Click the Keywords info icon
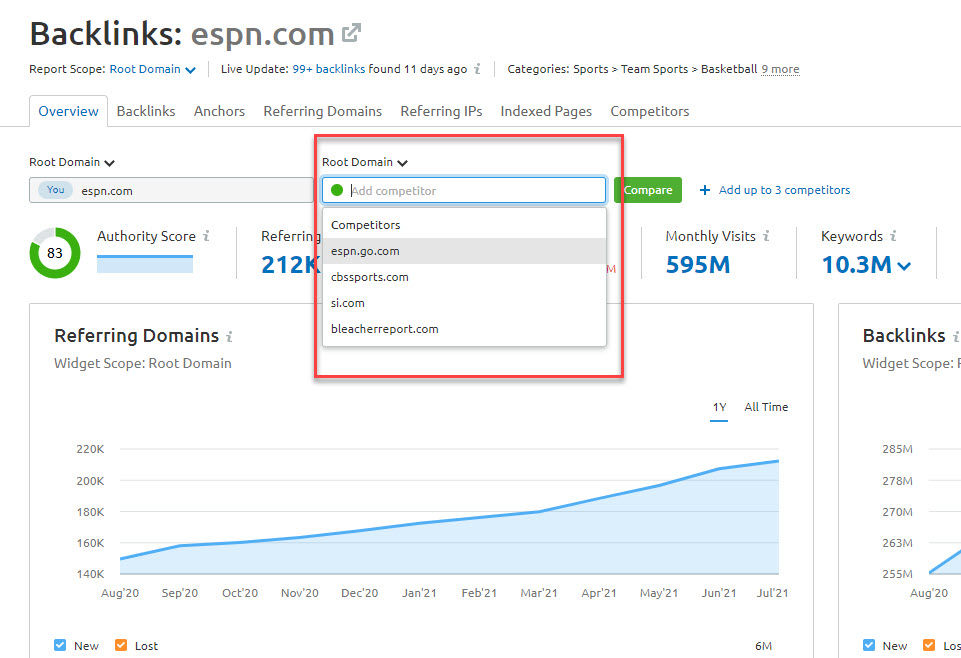This screenshot has height=658, width=961. (893, 236)
